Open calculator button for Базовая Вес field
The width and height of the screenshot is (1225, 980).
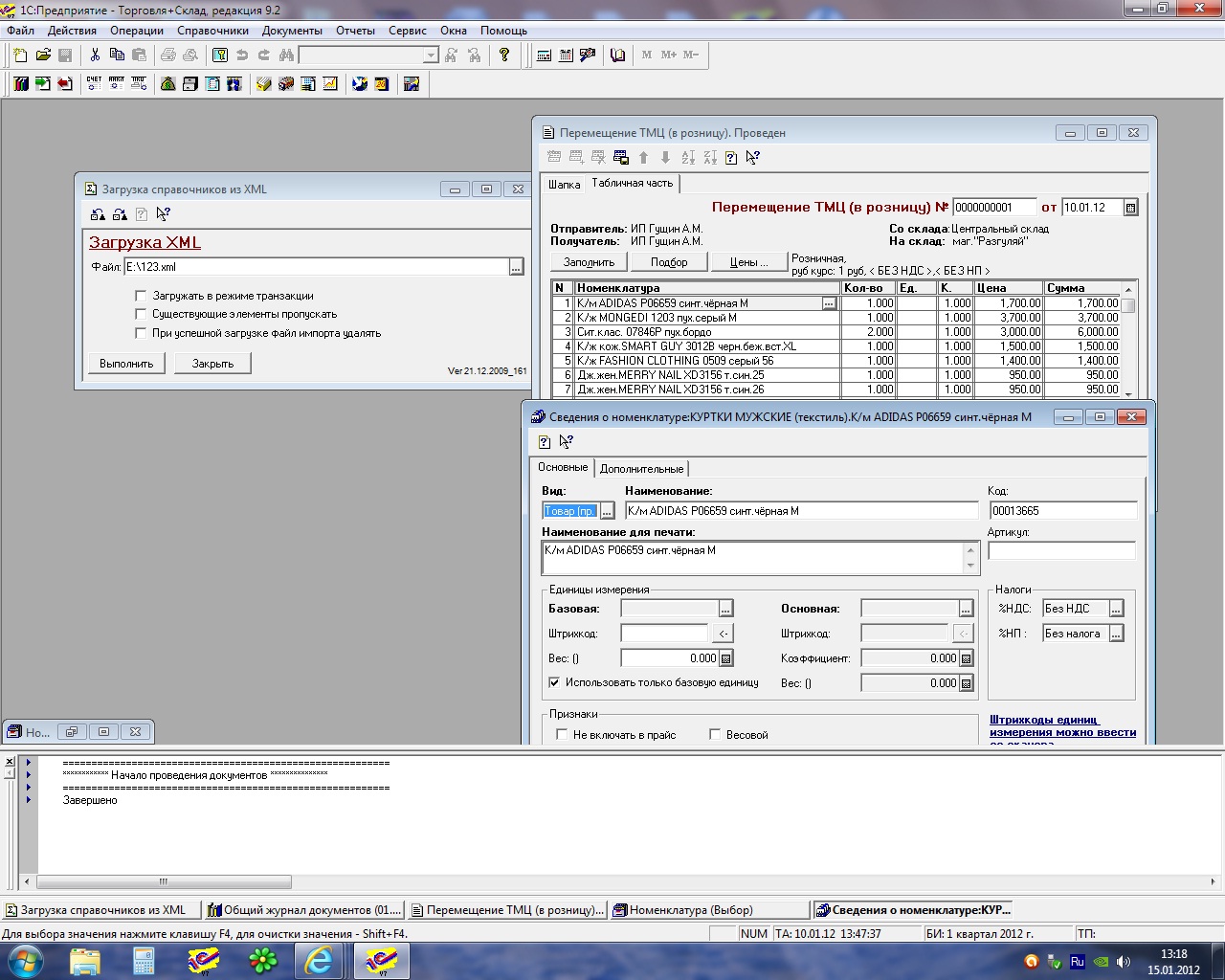click(x=726, y=658)
